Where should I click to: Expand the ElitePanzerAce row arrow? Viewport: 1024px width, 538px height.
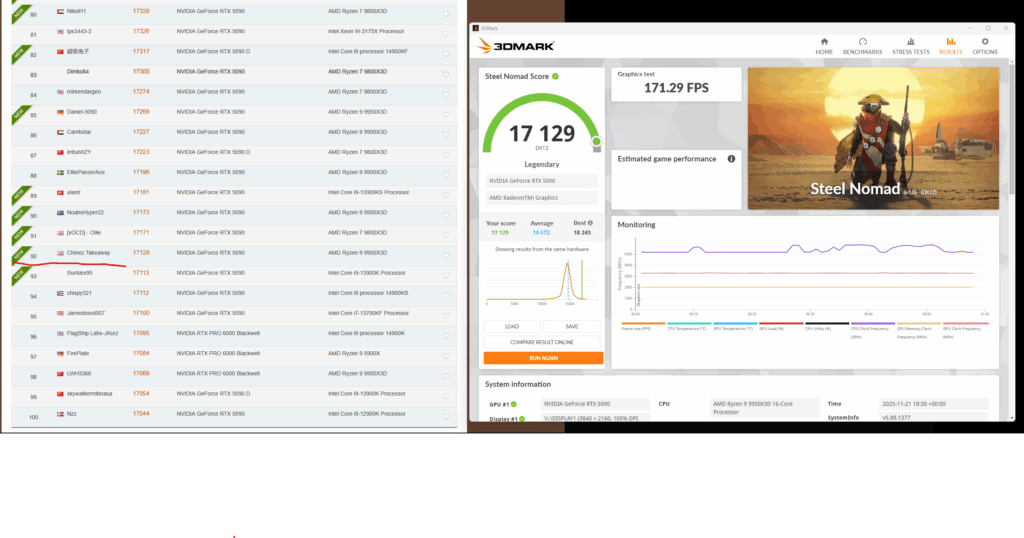point(446,175)
